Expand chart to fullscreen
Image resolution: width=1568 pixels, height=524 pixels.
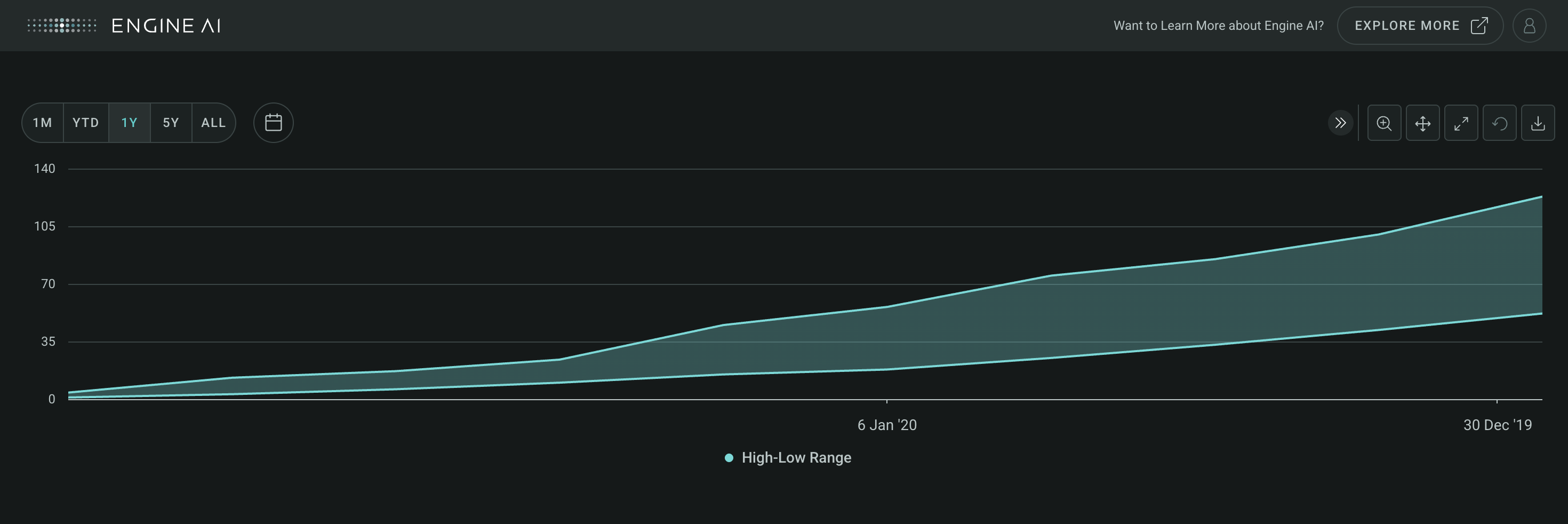pos(1461,123)
